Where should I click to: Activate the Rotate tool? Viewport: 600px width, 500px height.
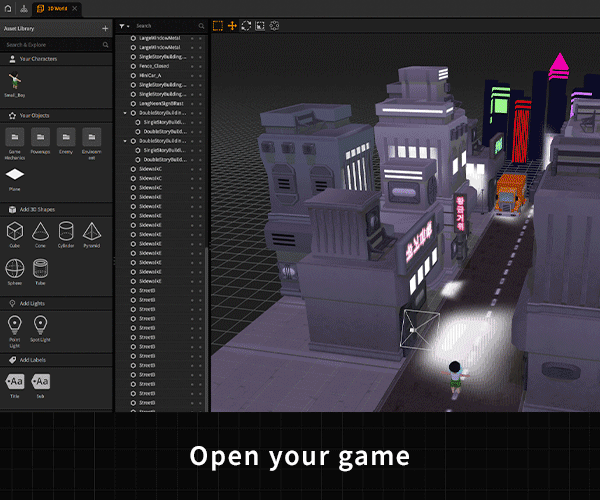tap(246, 25)
